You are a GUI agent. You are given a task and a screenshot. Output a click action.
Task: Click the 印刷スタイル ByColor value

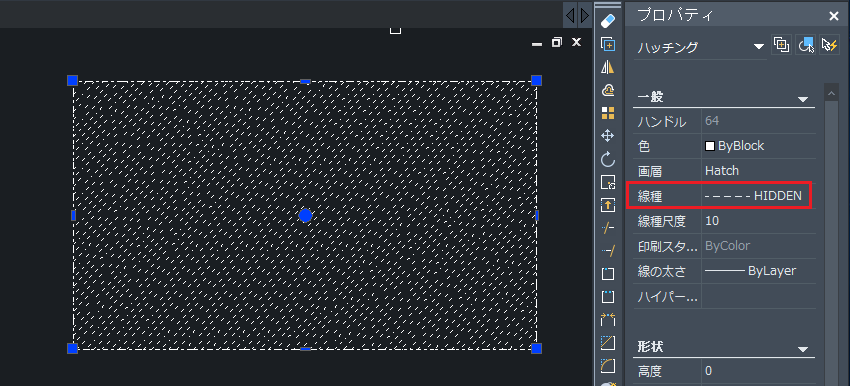758,246
